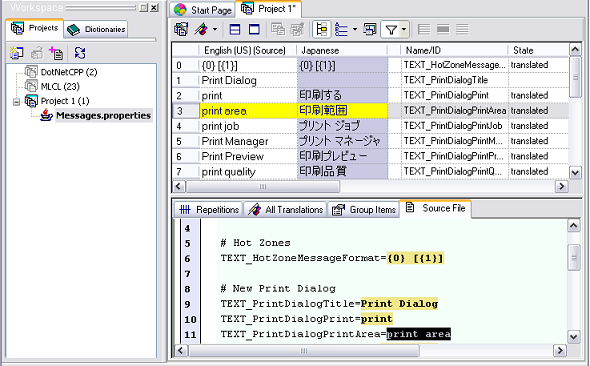
Task: Click the translation grid's horizontal scrollbar right arrow
Action: tap(561, 186)
